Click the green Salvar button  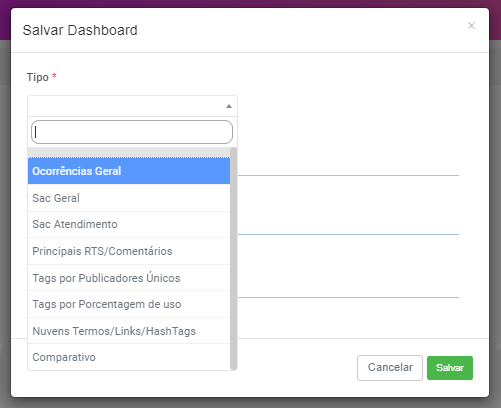point(450,368)
